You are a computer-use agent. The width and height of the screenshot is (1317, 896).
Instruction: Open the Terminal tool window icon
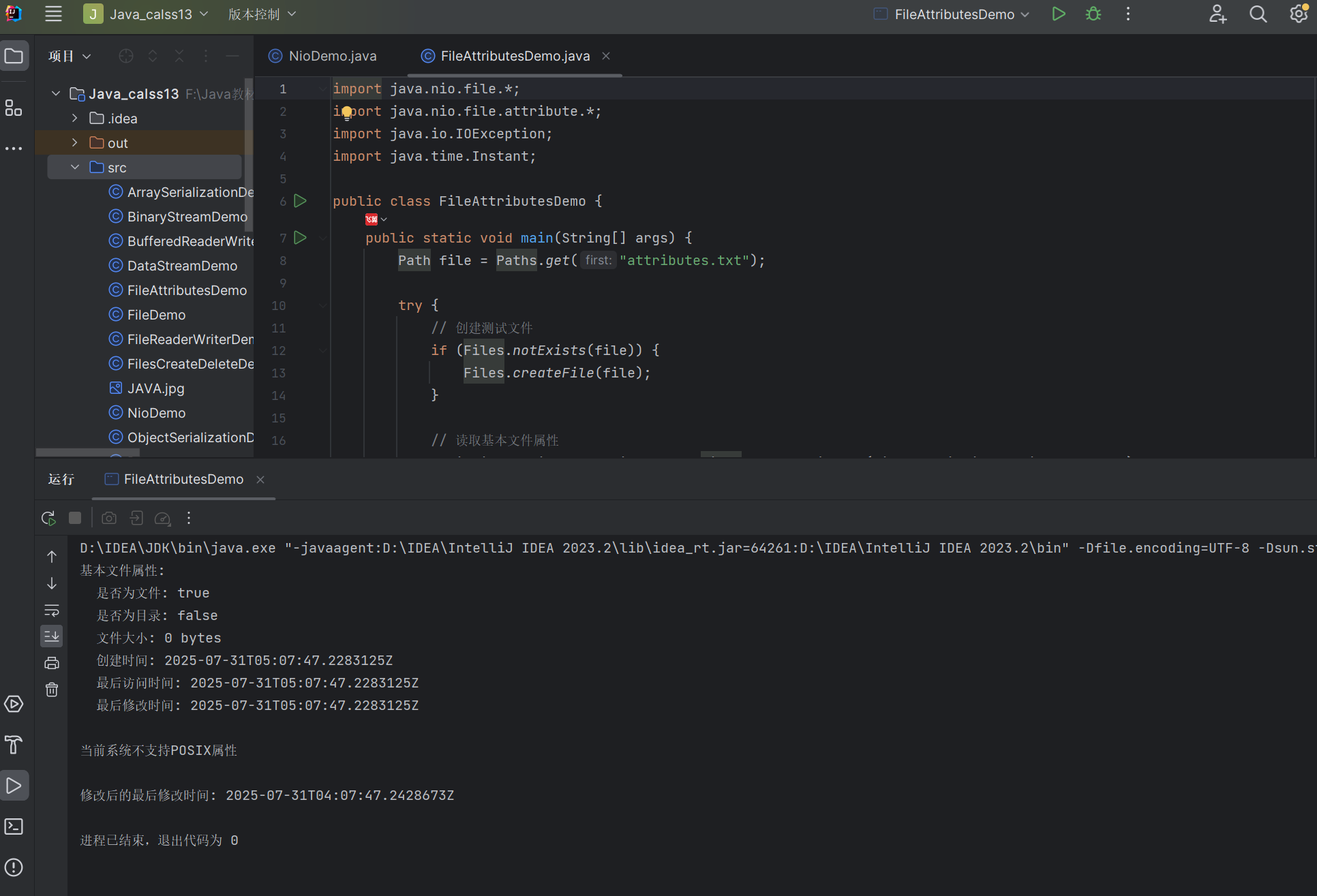[x=14, y=827]
